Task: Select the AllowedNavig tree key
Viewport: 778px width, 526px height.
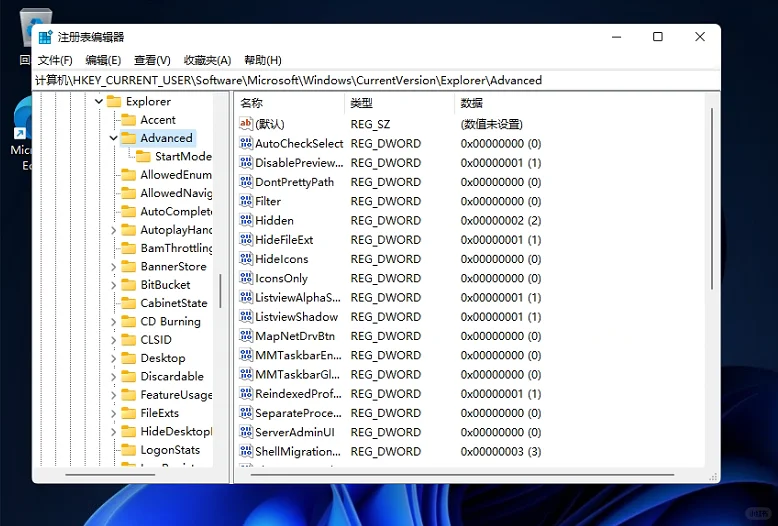Action: [176, 193]
